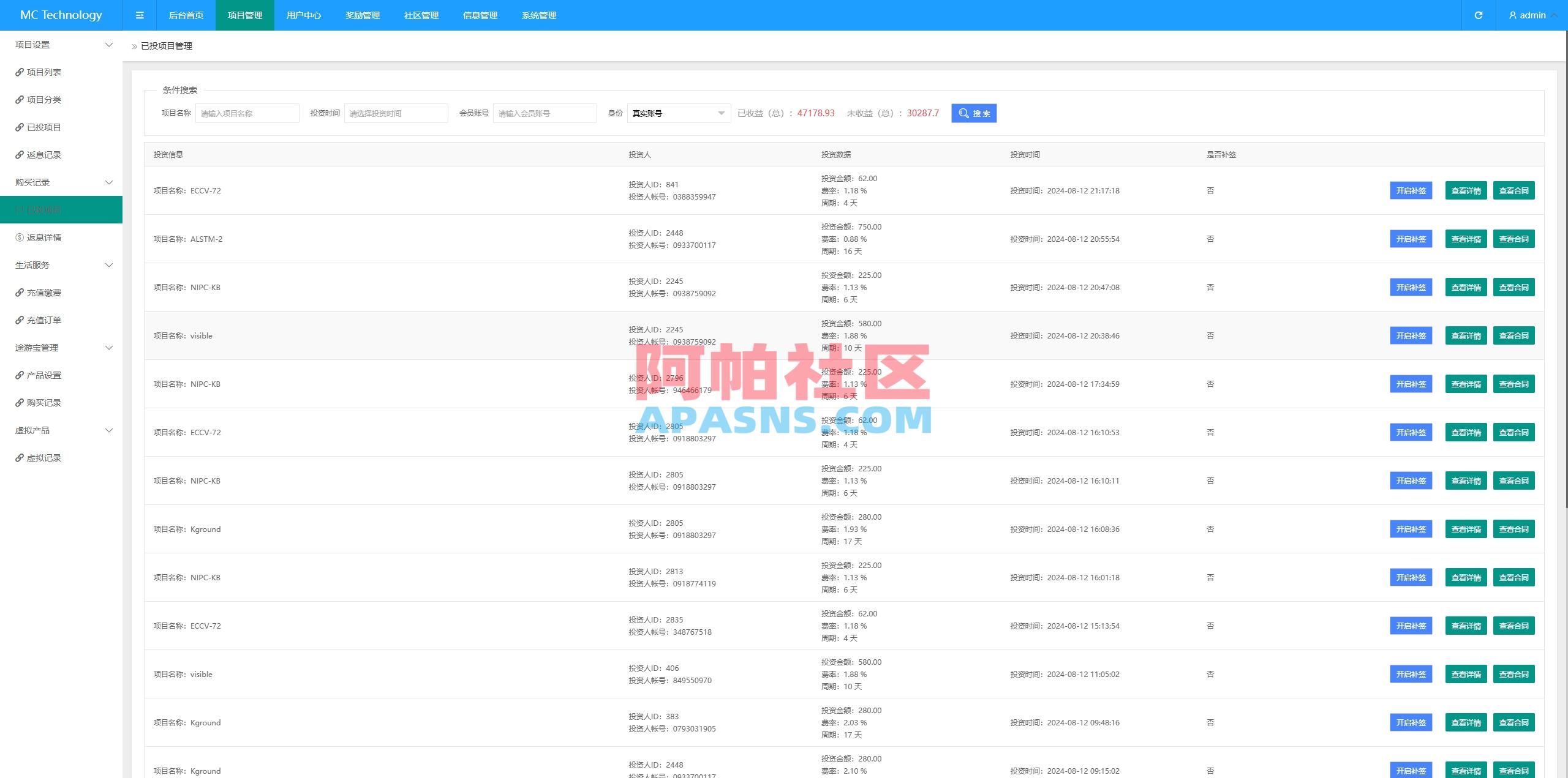The width and height of the screenshot is (1568, 778).
Task: Click the 搜索 search button
Action: click(x=973, y=113)
